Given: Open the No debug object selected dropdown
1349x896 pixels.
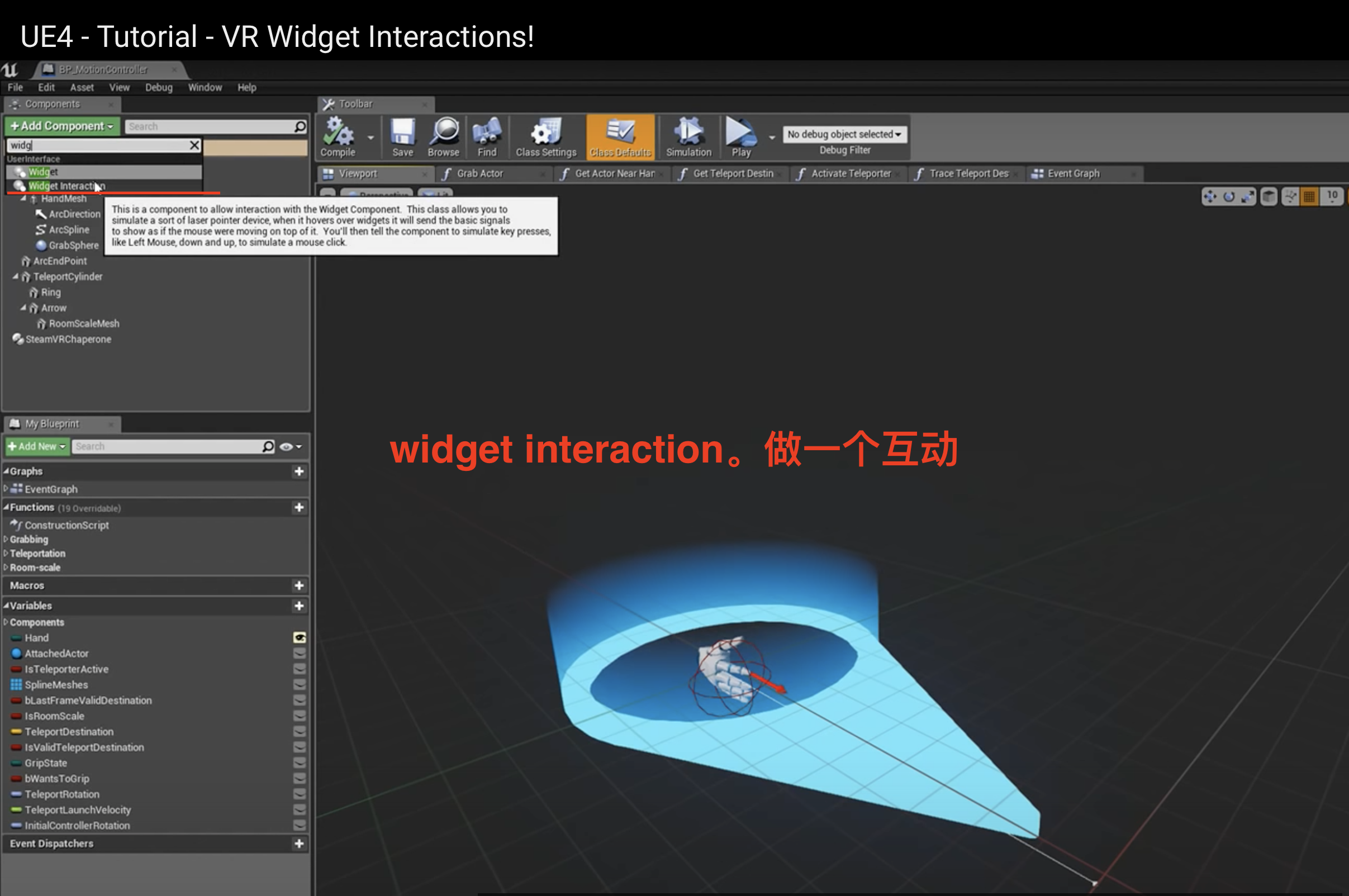Looking at the screenshot, I should click(x=845, y=134).
